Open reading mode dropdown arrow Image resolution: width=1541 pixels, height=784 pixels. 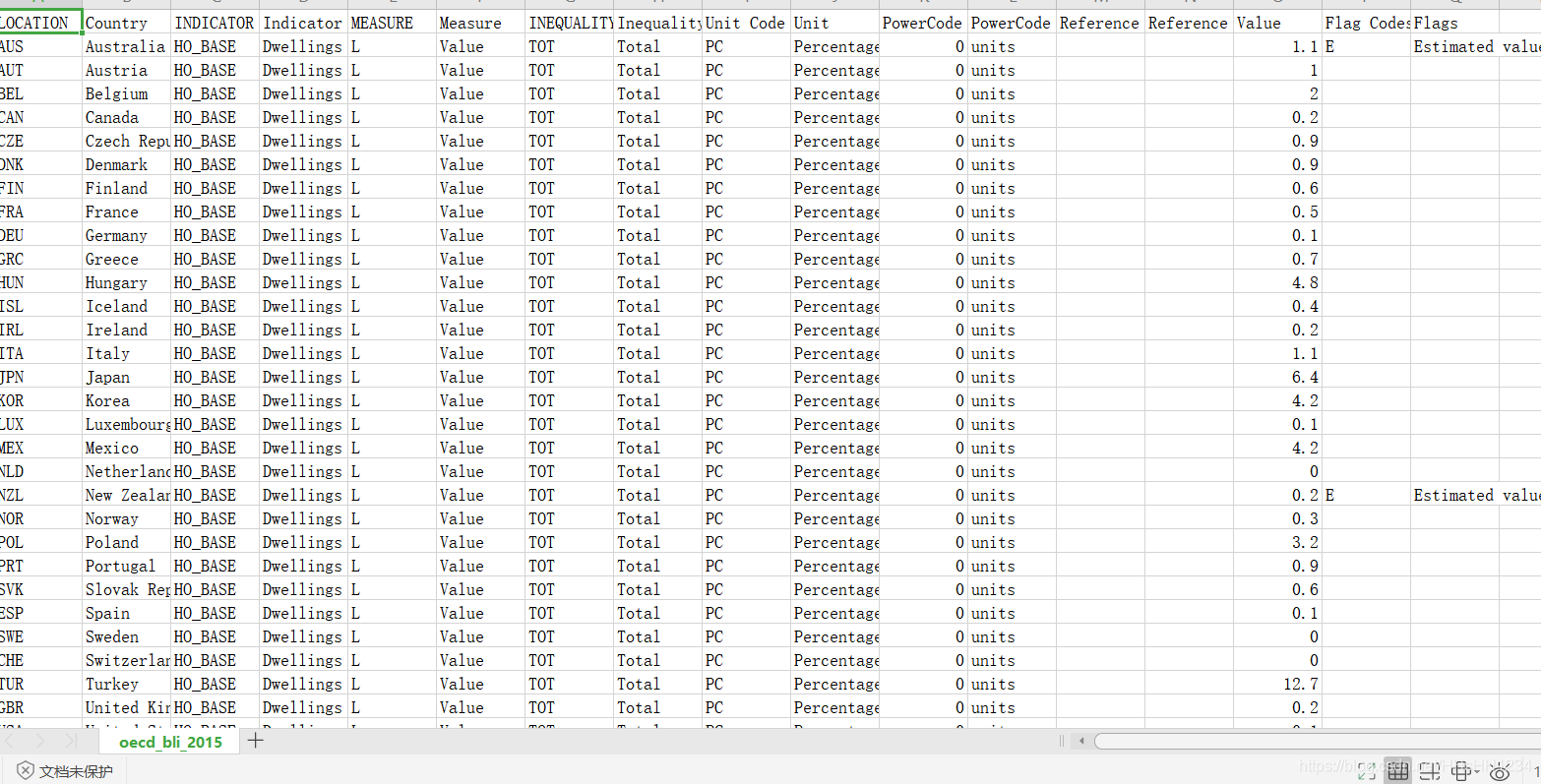[x=1477, y=771]
